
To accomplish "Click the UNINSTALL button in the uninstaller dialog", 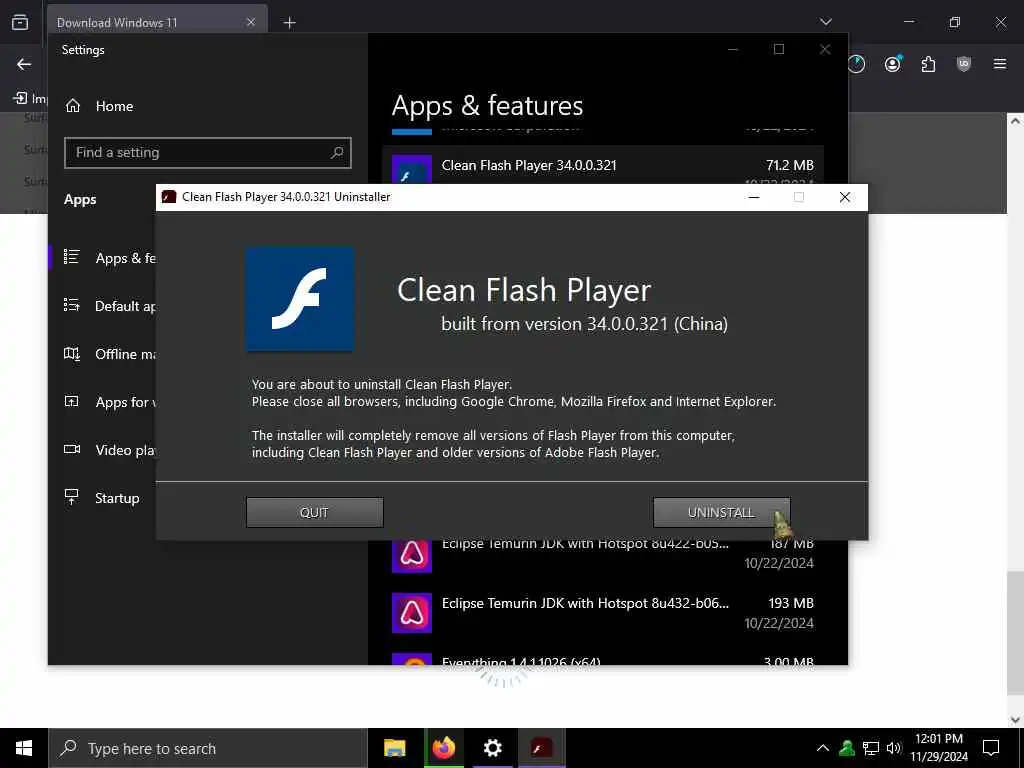I will point(721,513).
